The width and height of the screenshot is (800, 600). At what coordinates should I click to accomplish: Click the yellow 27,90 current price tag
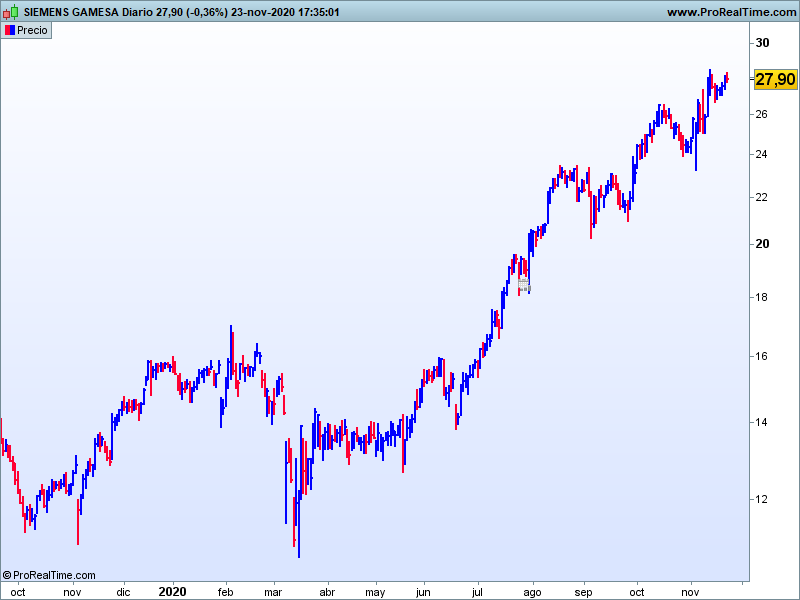coord(775,79)
